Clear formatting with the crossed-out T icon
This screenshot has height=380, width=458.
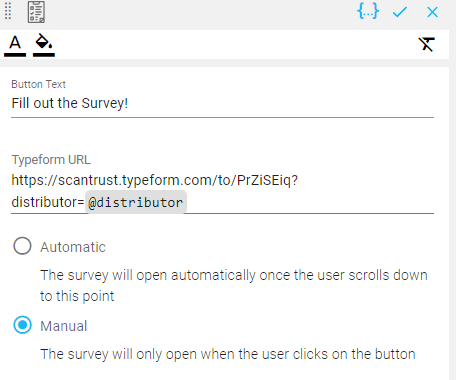coord(427,44)
